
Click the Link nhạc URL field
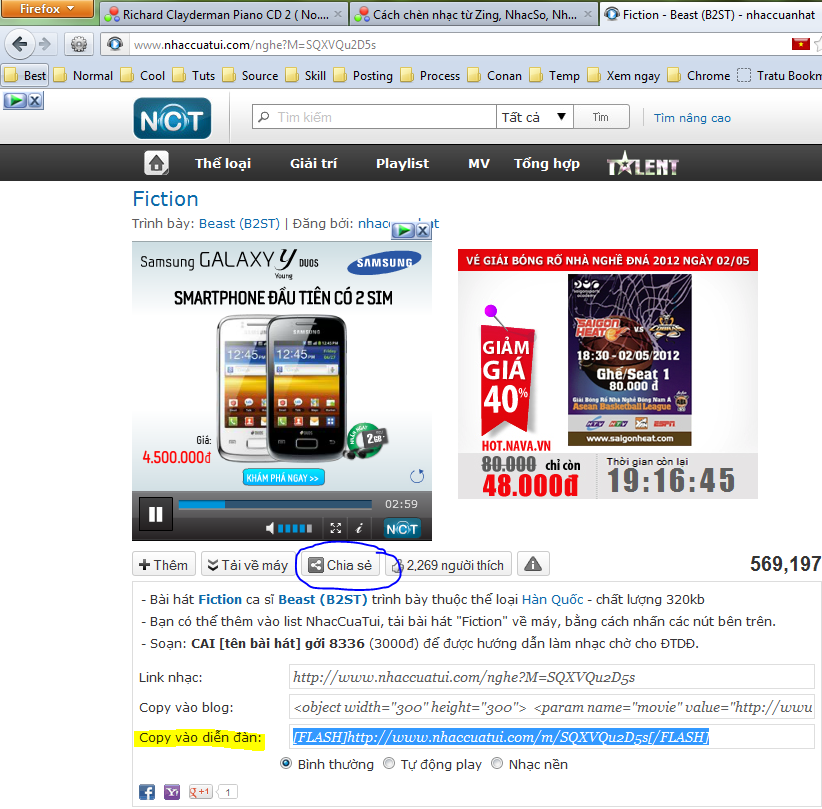point(551,677)
